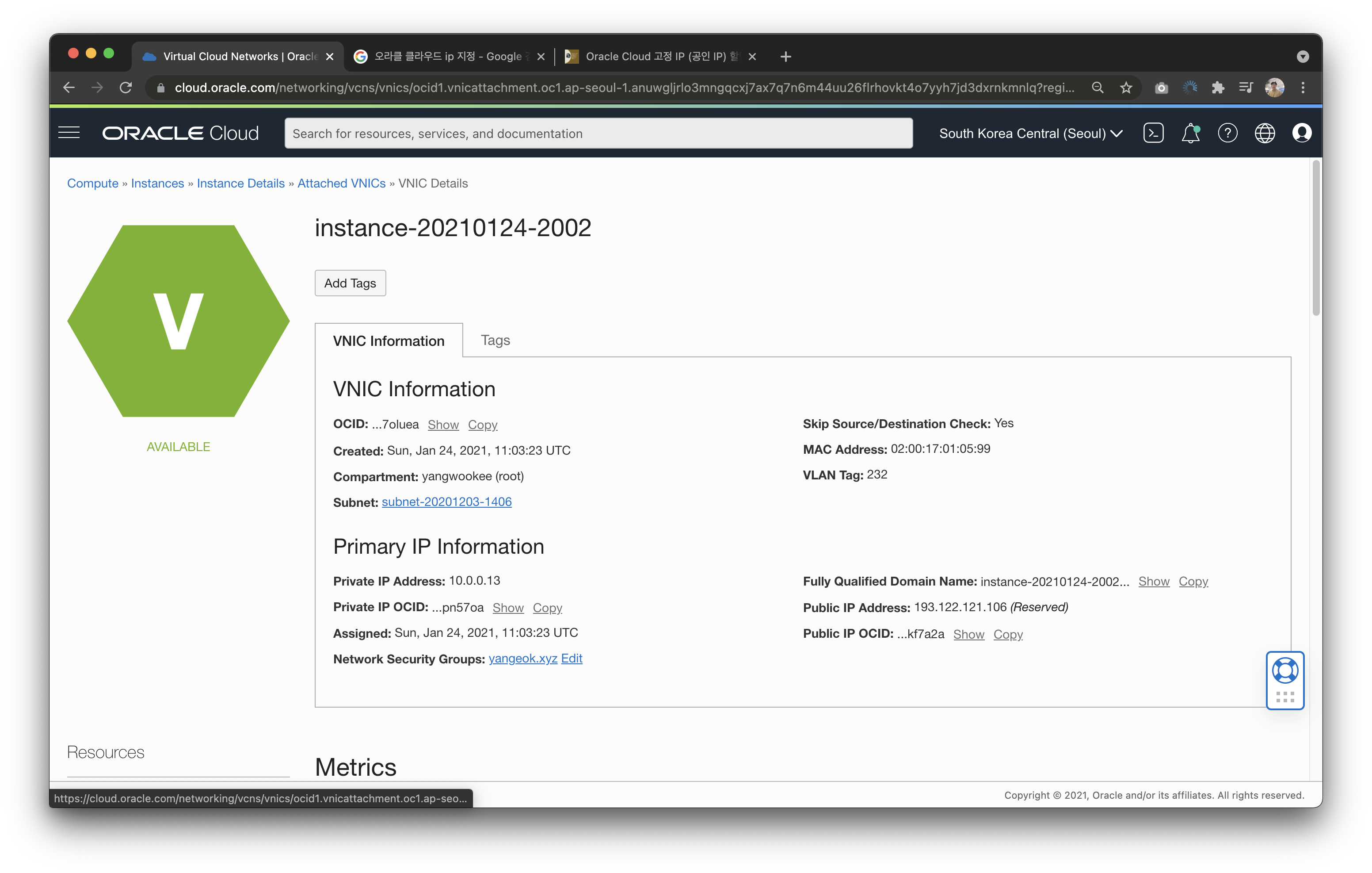Viewport: 1372px width, 873px height.
Task: Go back using the browser back arrow
Action: click(69, 88)
